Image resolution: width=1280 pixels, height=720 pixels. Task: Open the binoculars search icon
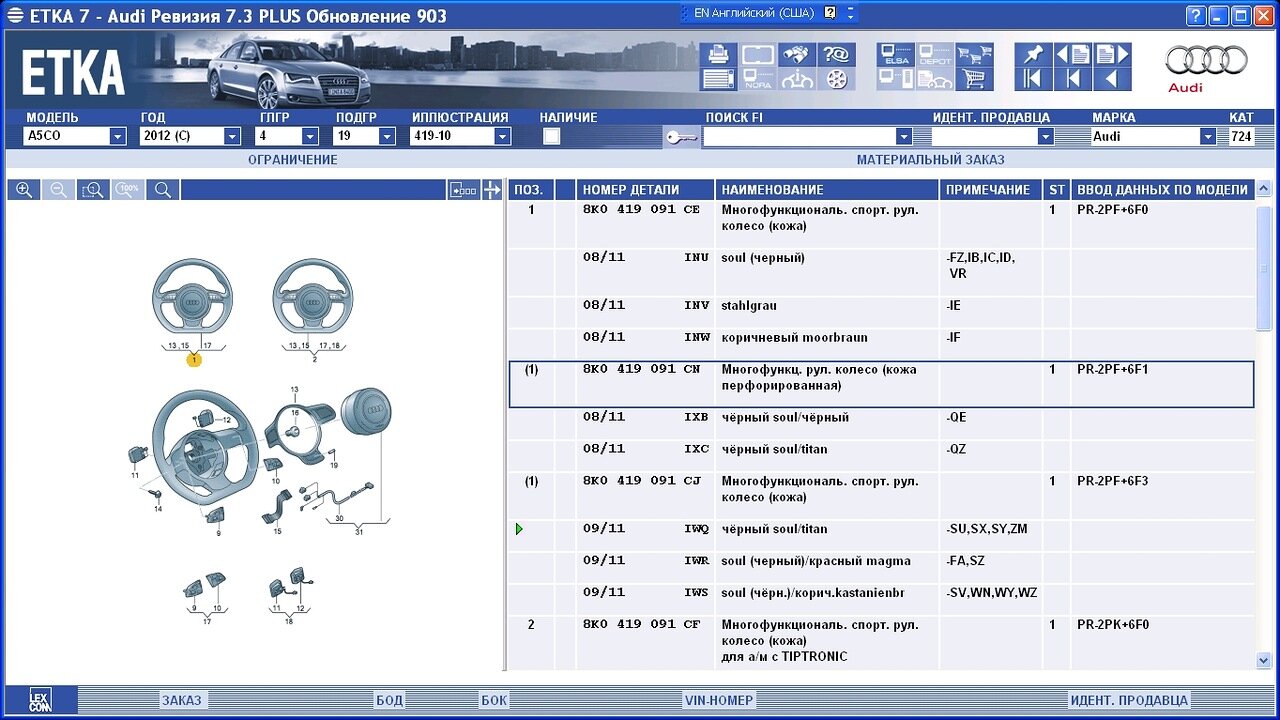797,54
